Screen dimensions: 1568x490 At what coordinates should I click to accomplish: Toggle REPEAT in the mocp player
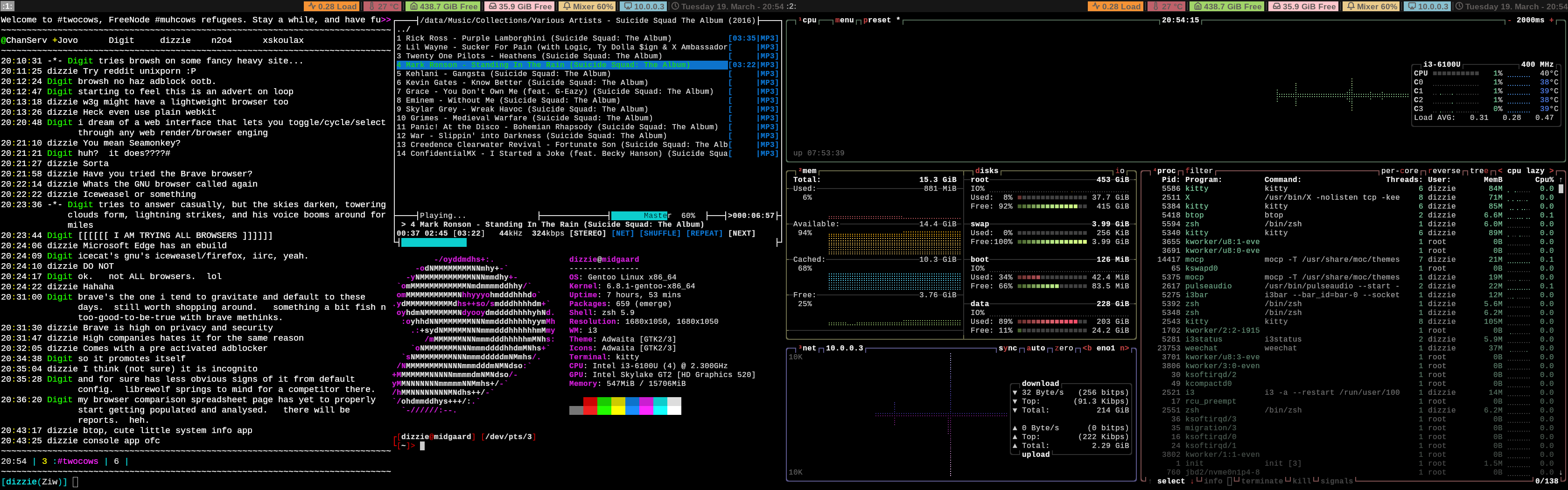click(x=704, y=234)
